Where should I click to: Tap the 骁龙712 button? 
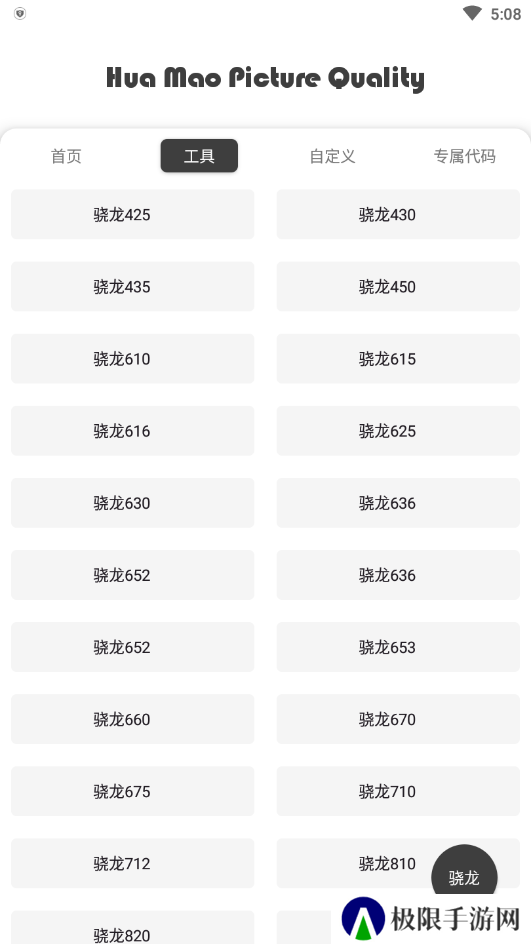132,863
